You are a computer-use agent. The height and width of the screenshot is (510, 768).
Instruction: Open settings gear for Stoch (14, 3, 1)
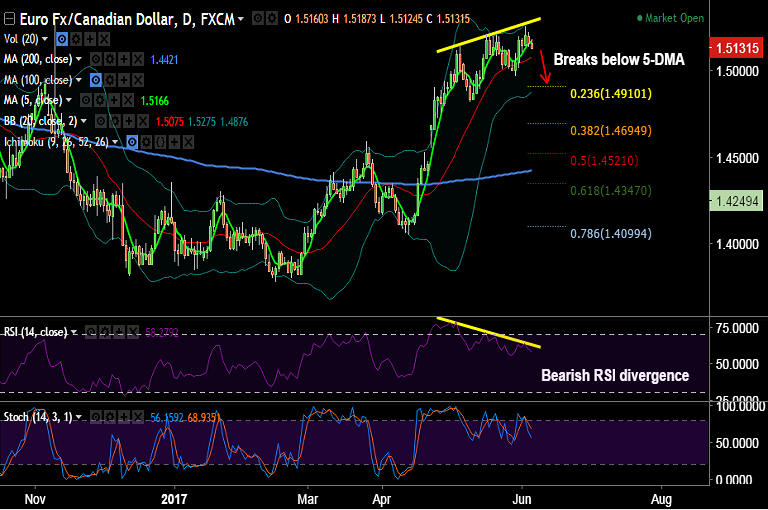coord(110,417)
